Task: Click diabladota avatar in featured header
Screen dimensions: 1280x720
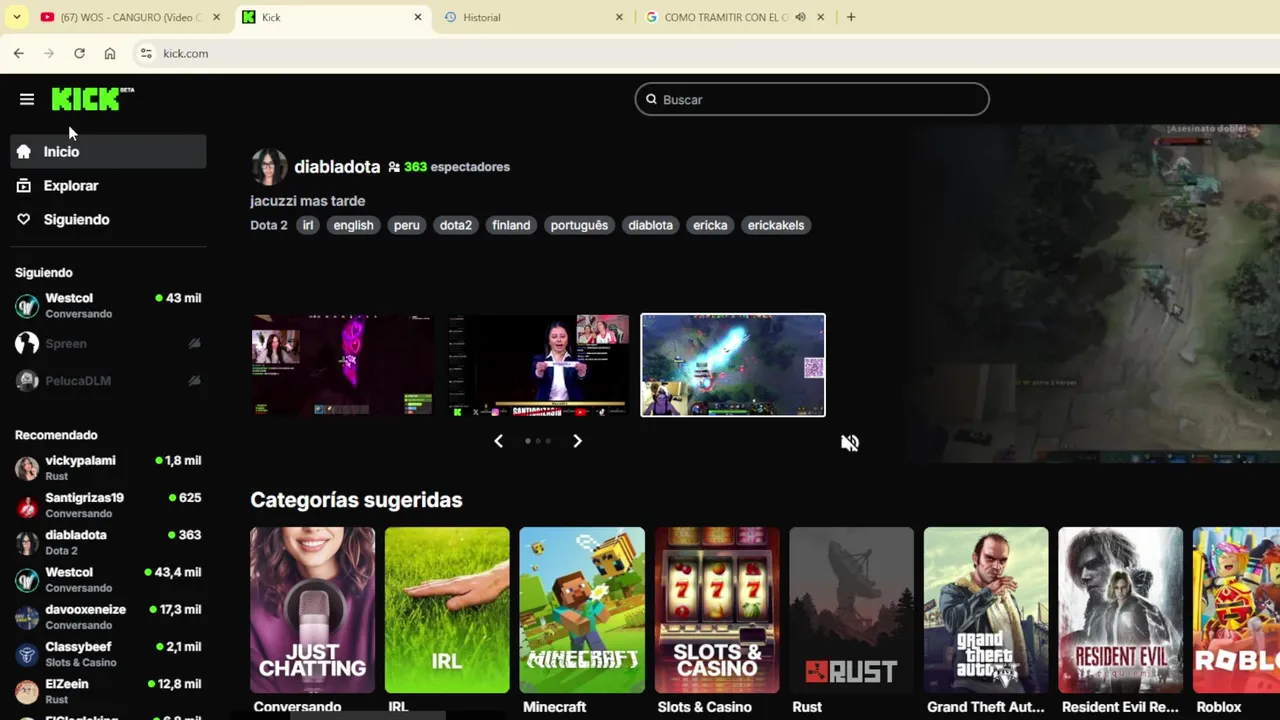Action: click(x=269, y=167)
